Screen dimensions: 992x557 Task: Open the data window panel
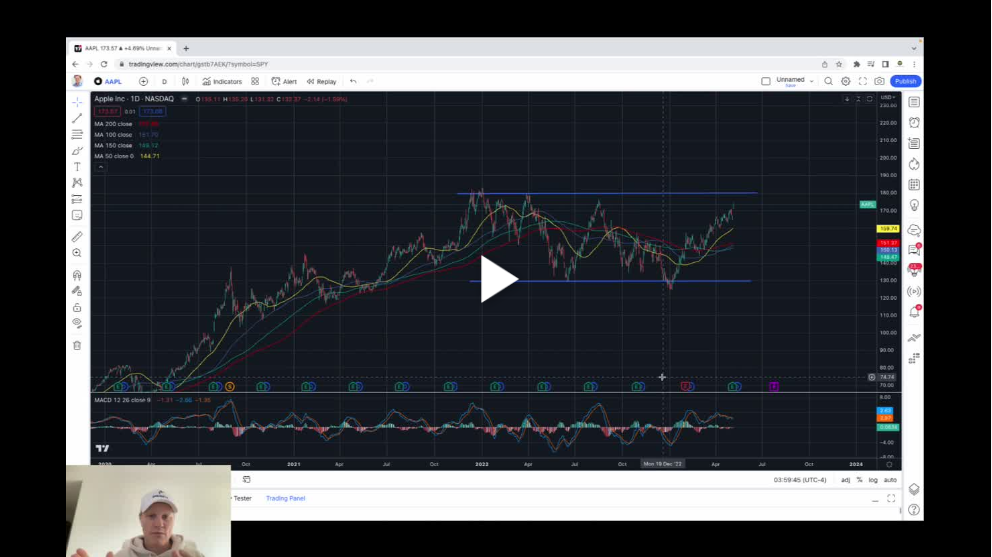click(x=914, y=144)
